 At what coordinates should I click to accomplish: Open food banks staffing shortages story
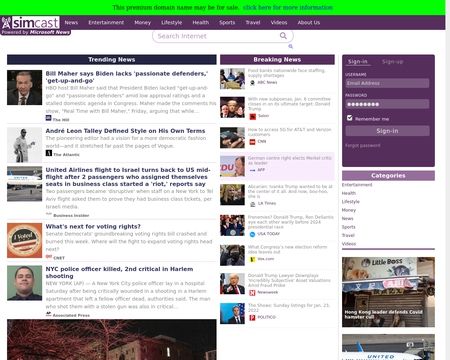[286, 73]
